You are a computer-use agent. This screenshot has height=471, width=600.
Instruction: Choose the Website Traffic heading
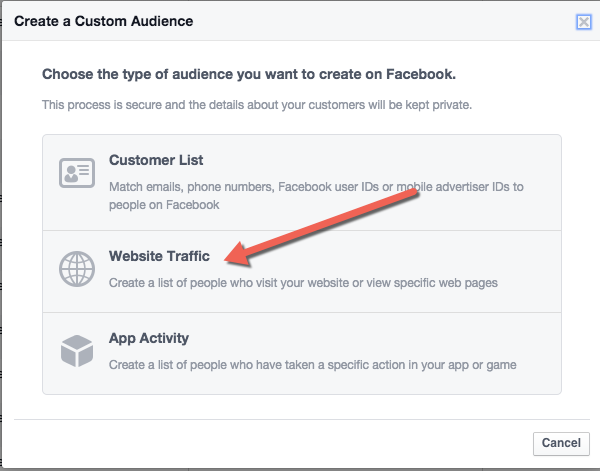tap(159, 256)
